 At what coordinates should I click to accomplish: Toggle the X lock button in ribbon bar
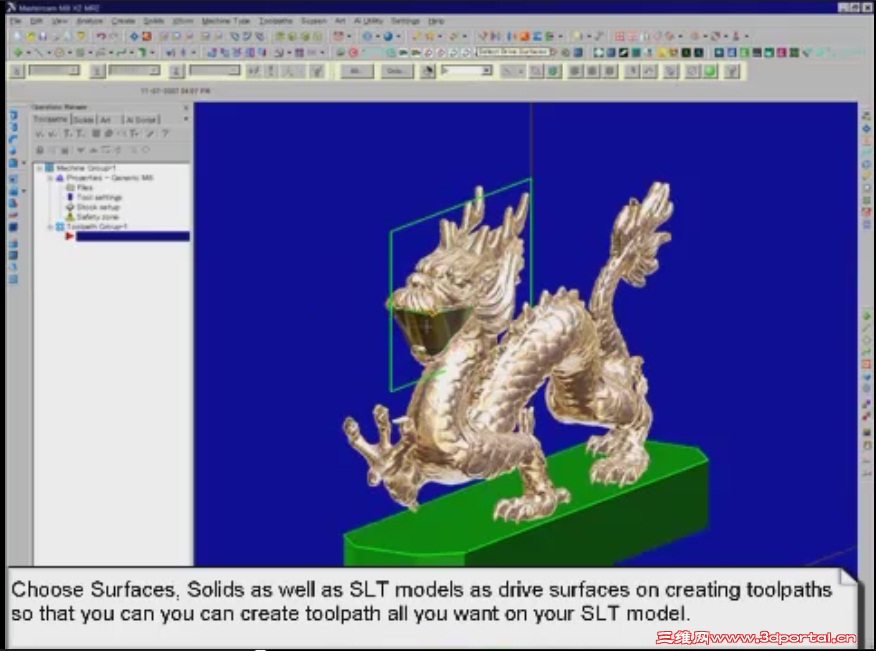point(17,71)
